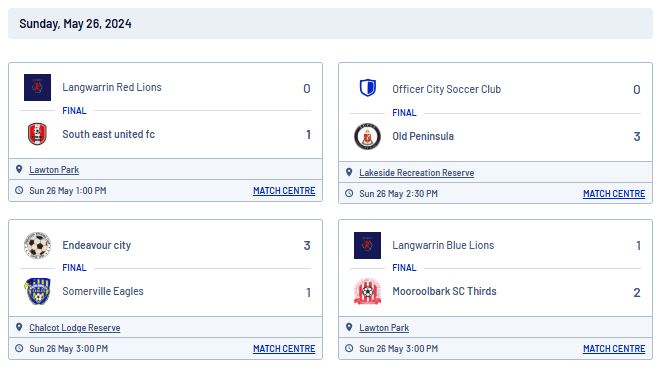Open Match Centre for Langwarrin Blue Lions game
The height and width of the screenshot is (365, 658).
[x=614, y=349]
